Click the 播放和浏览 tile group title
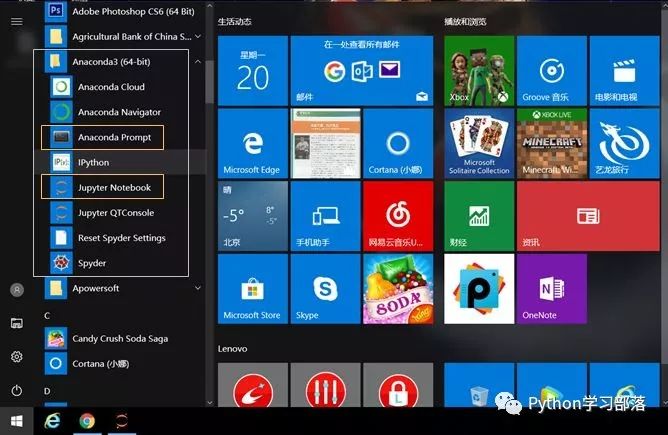668x435 pixels. 465,21
